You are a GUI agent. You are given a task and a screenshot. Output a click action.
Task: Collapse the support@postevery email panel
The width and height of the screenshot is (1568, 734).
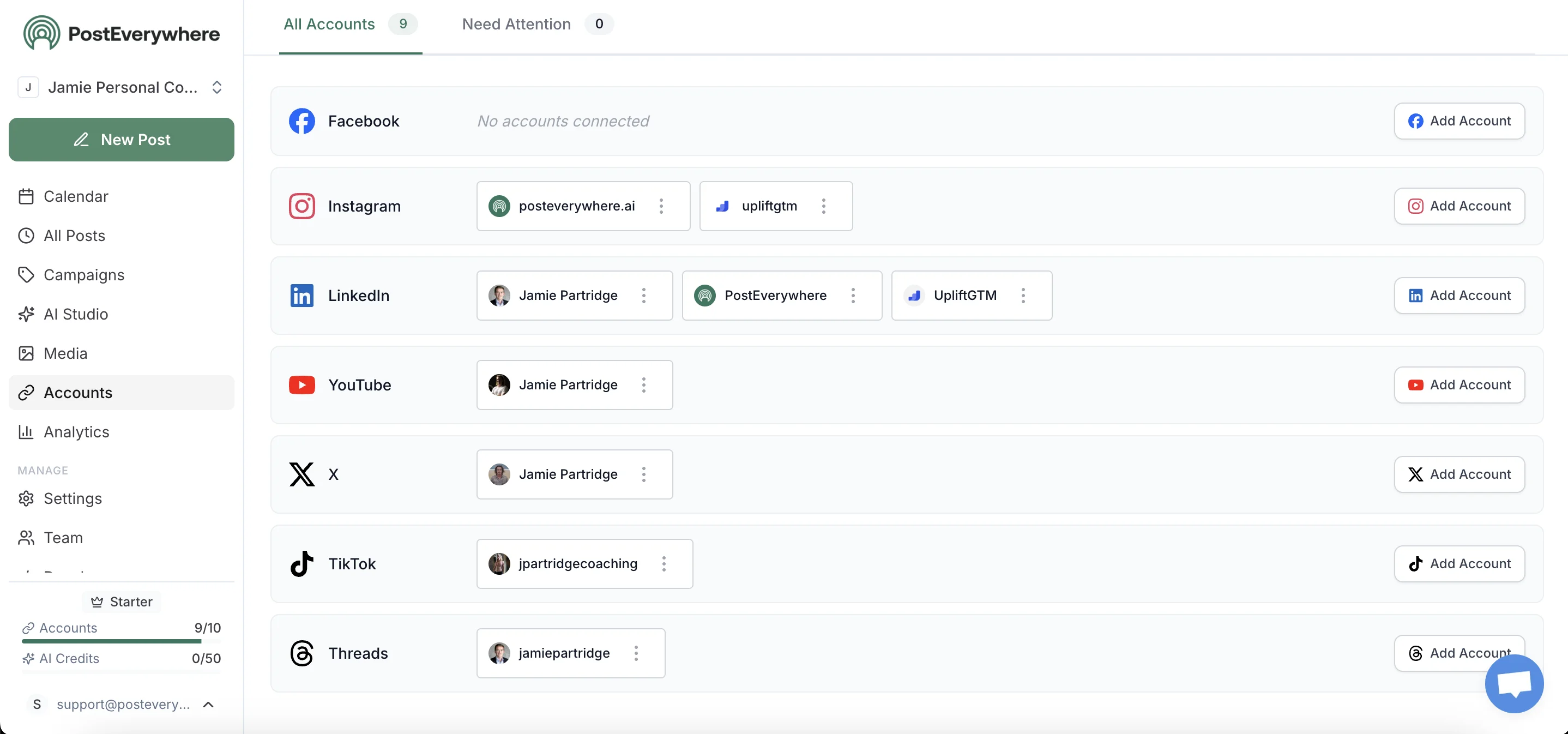[x=208, y=705]
